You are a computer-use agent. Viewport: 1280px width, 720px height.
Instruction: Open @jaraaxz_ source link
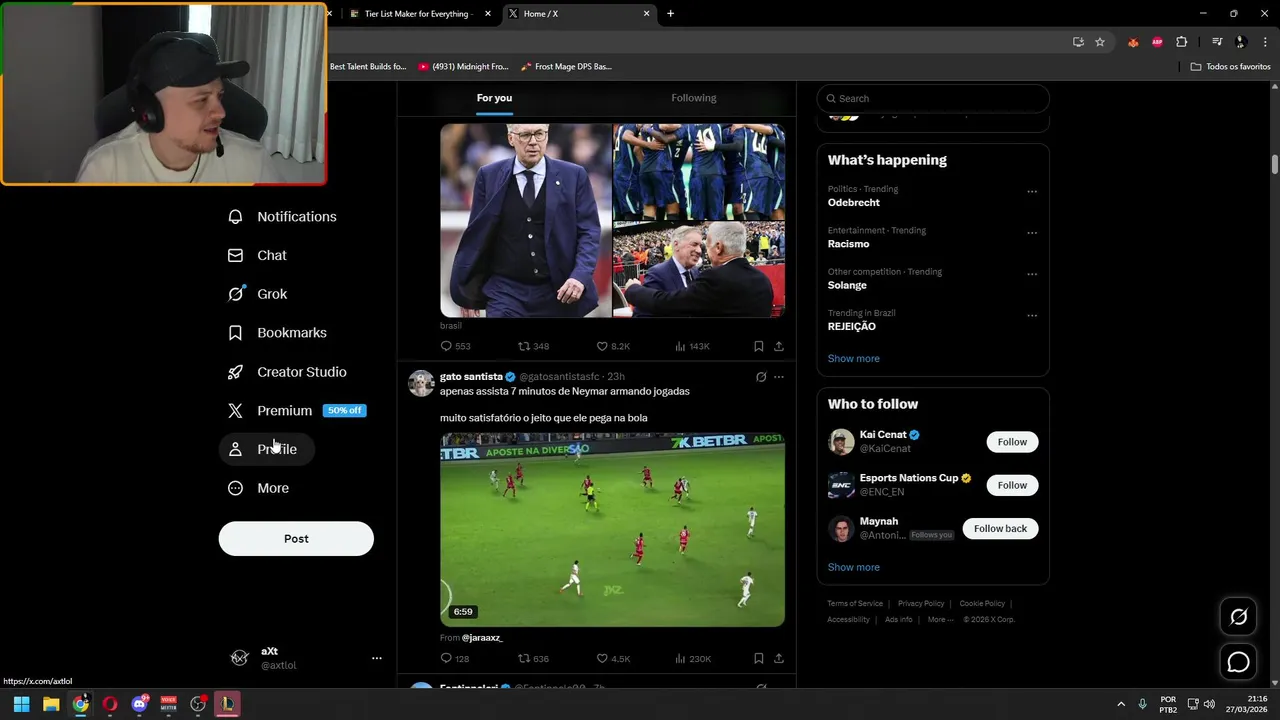482,637
